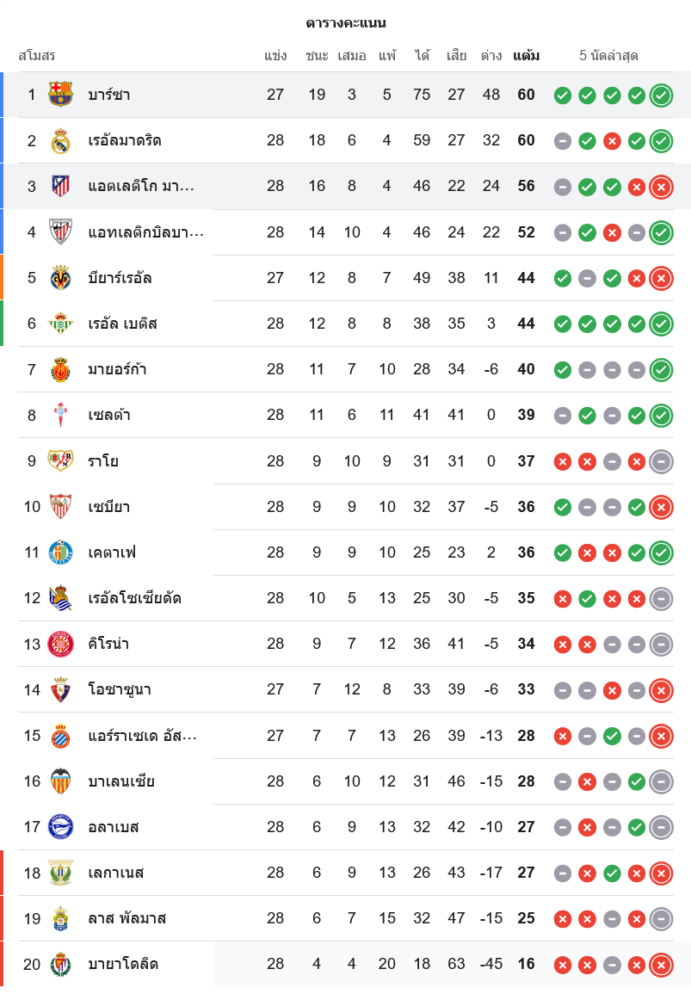Open the เซลต้า team row
The width and height of the screenshot is (691, 1000).
tap(109, 415)
